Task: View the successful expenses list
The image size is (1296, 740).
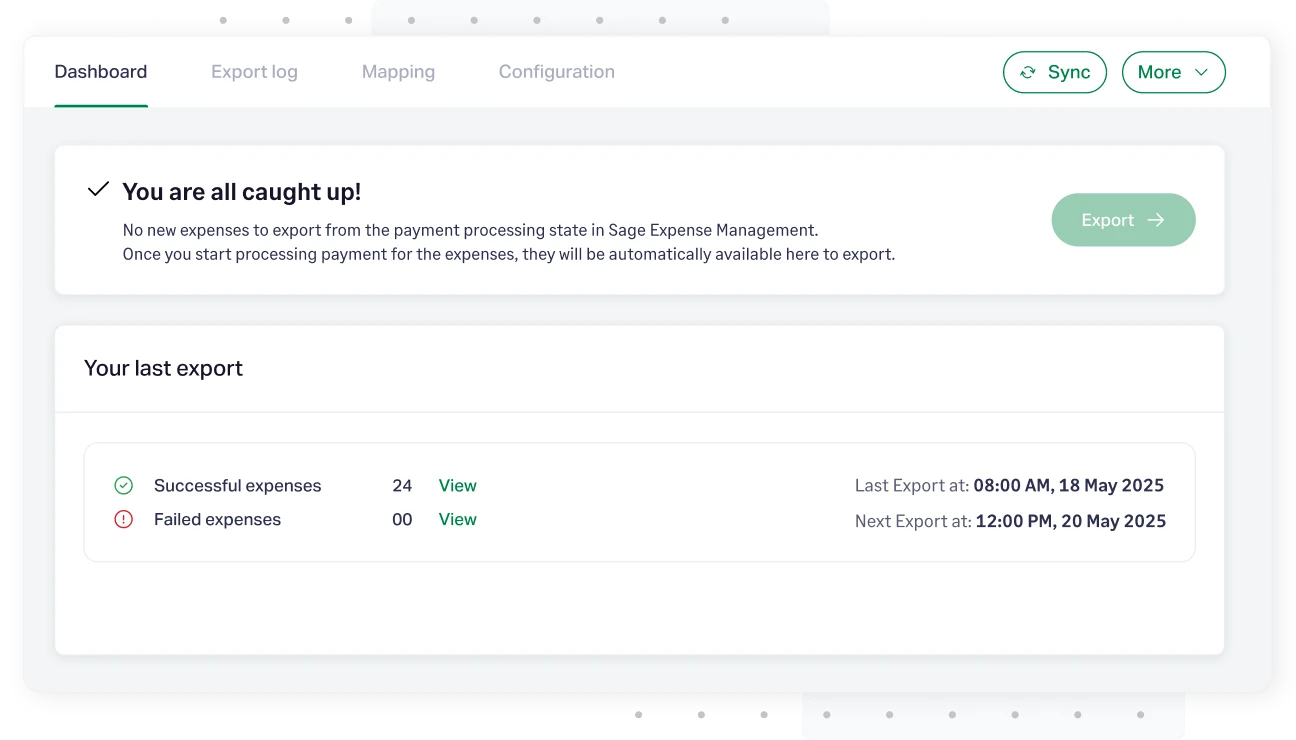Action: click(x=457, y=485)
